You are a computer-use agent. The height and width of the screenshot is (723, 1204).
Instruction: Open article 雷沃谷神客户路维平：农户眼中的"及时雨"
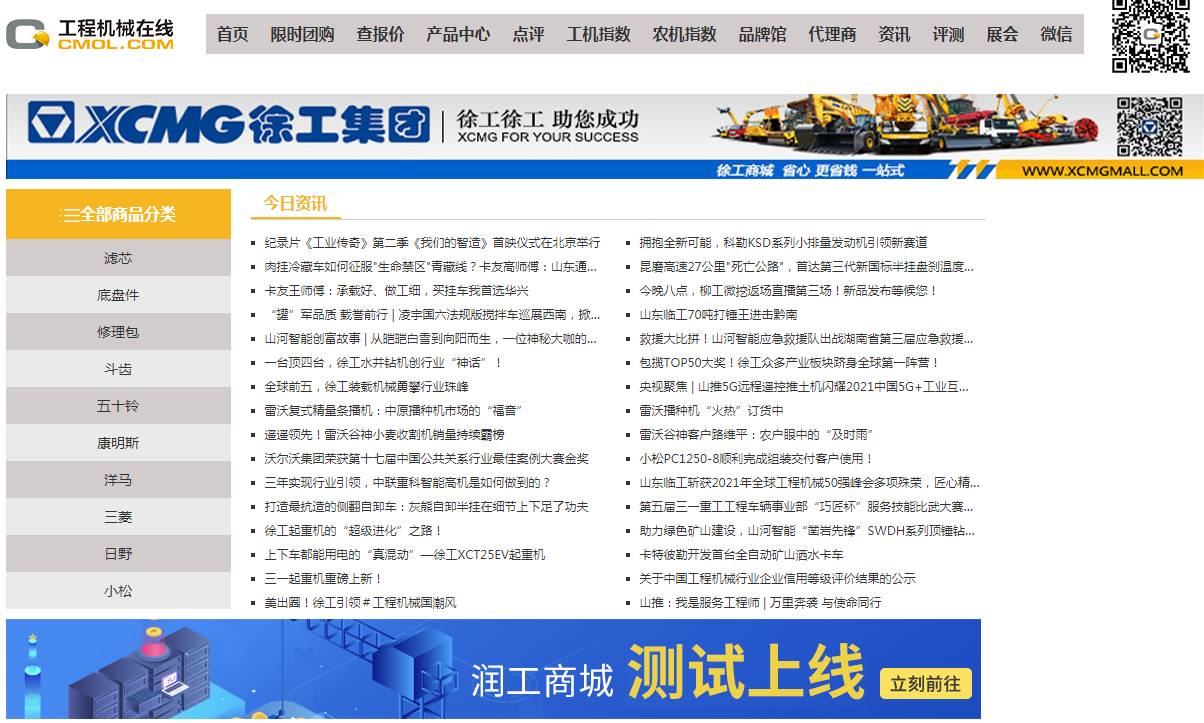click(x=757, y=435)
